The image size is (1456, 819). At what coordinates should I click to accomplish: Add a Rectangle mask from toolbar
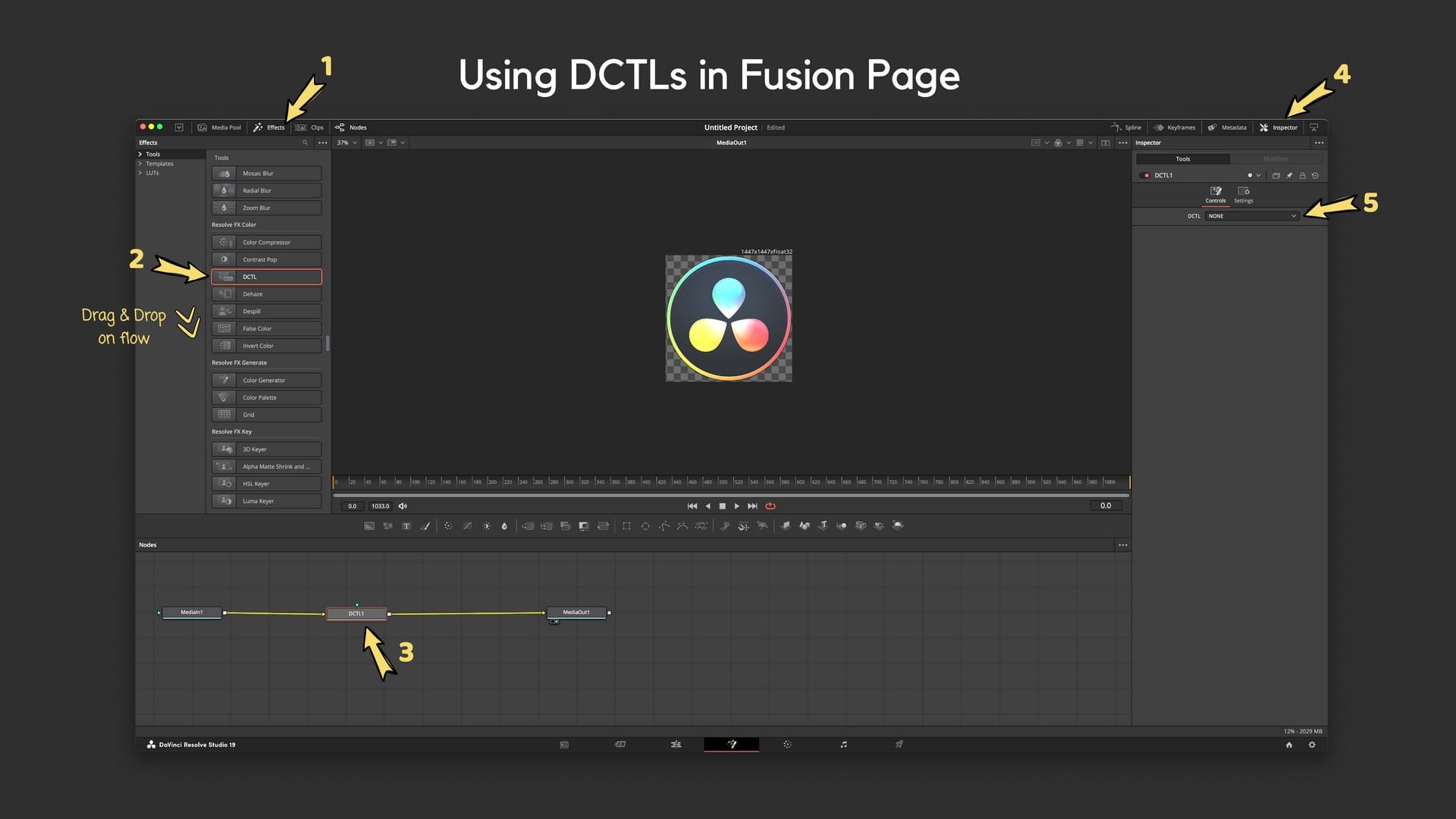pyautogui.click(x=626, y=526)
